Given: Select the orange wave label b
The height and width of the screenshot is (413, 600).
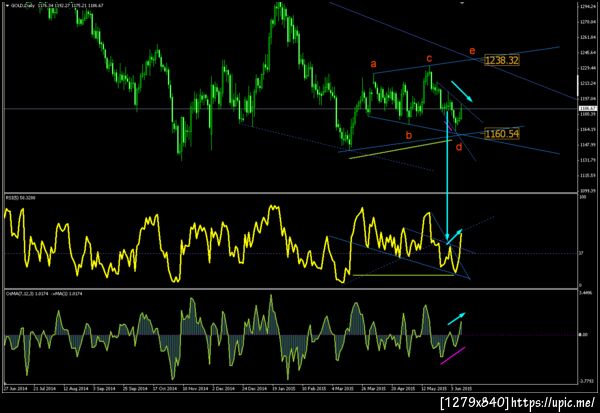Looking at the screenshot, I should pyautogui.click(x=409, y=135).
